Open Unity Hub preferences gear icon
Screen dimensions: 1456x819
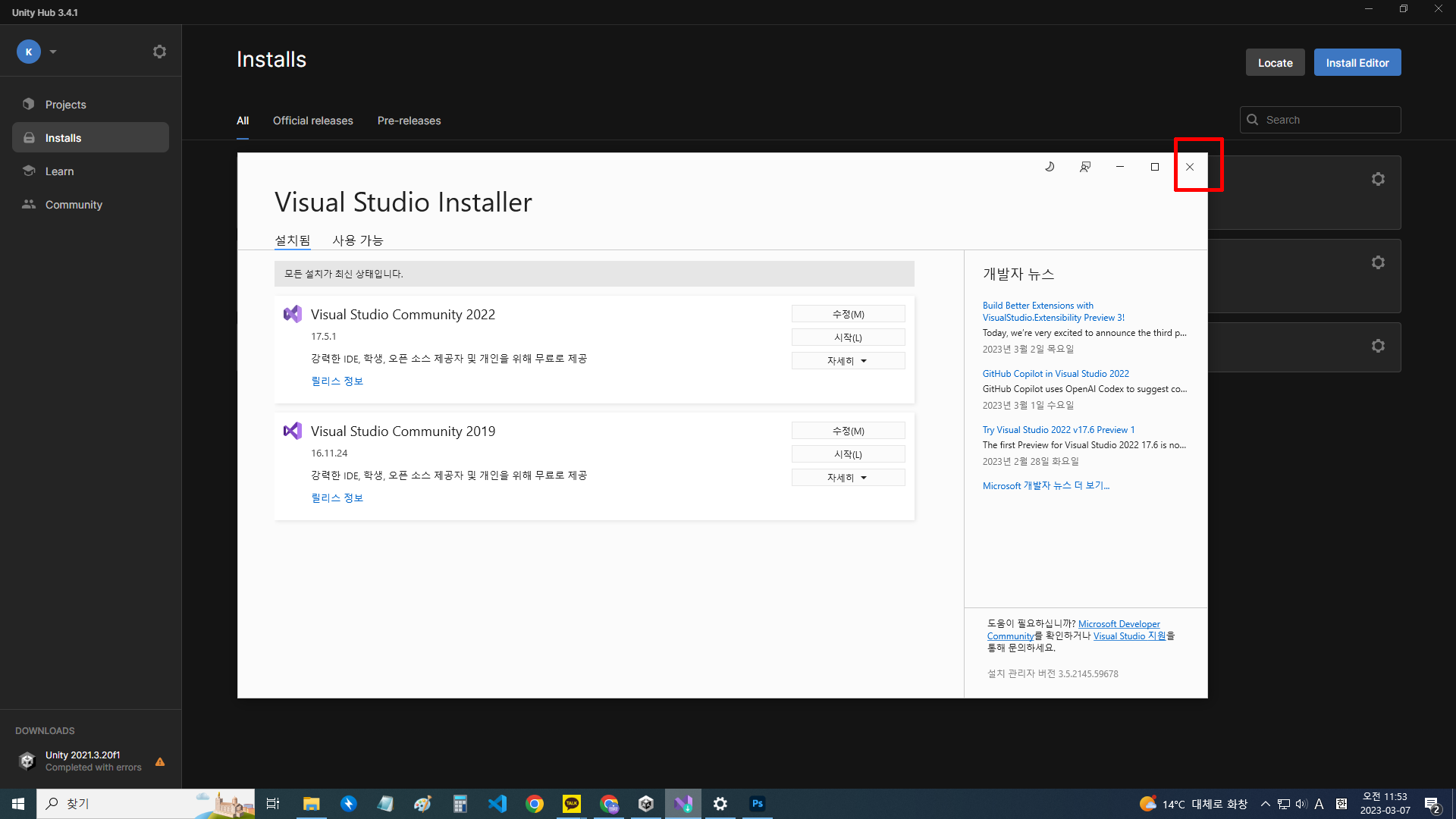[159, 52]
